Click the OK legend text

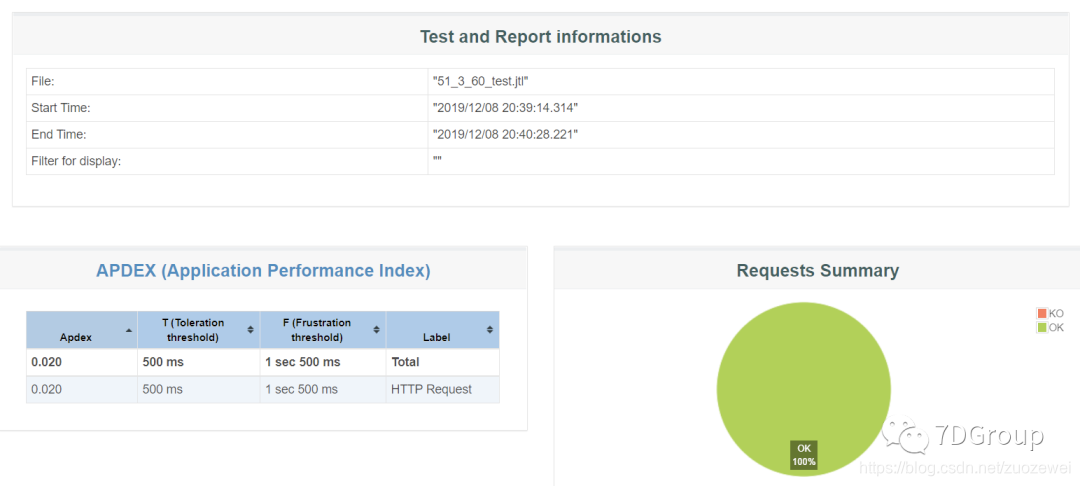[1056, 327]
